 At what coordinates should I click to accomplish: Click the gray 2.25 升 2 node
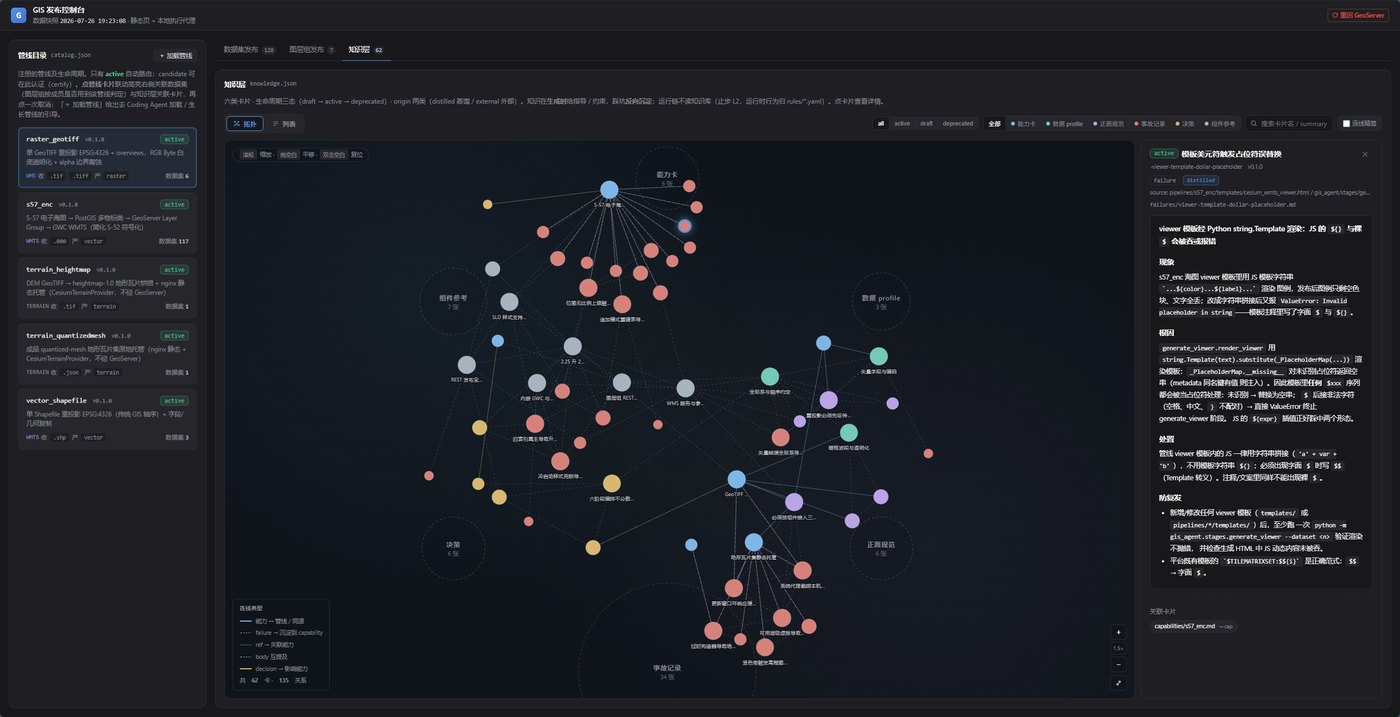tap(572, 346)
